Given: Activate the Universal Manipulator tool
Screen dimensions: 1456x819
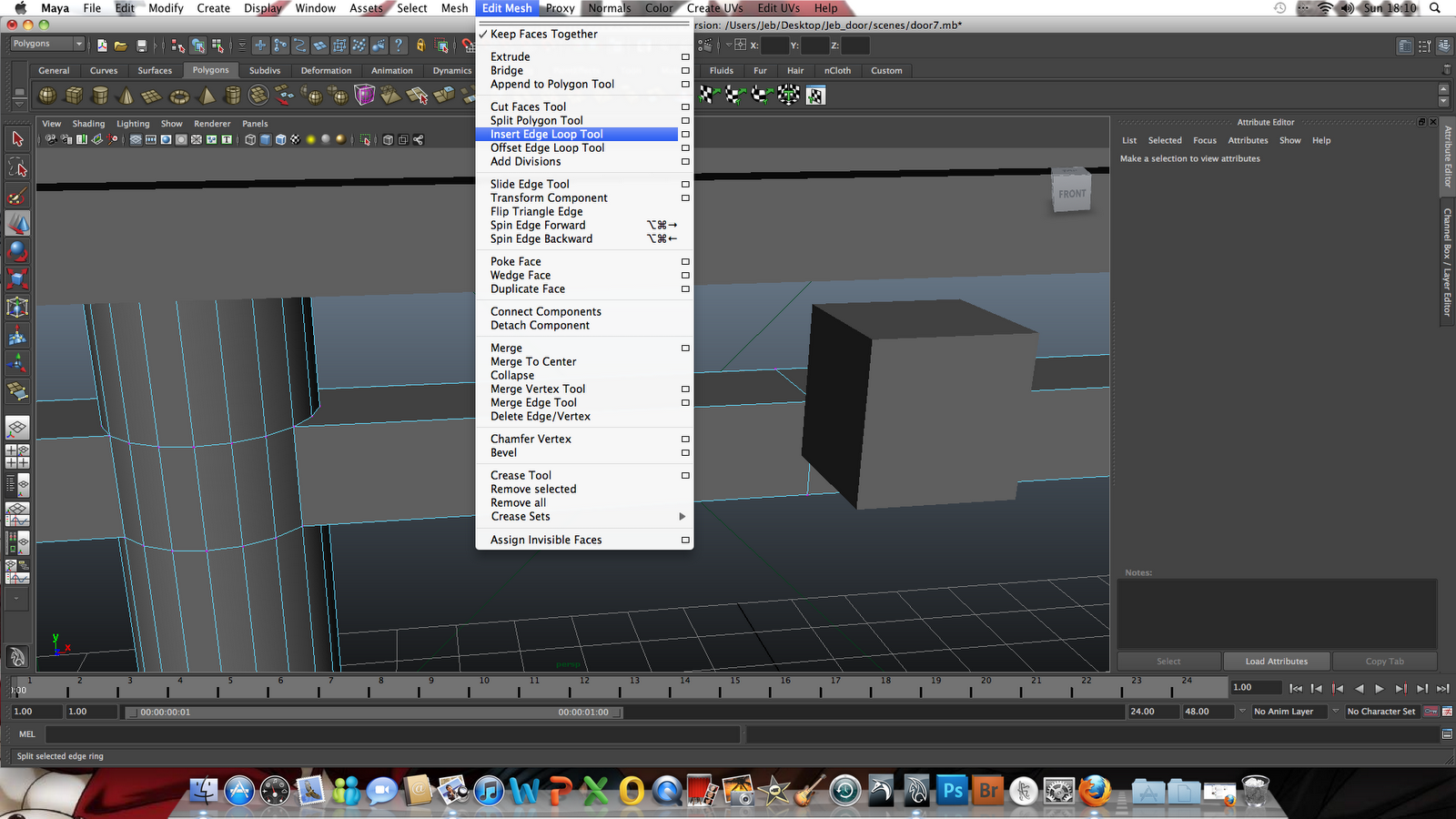Looking at the screenshot, I should pyautogui.click(x=17, y=308).
